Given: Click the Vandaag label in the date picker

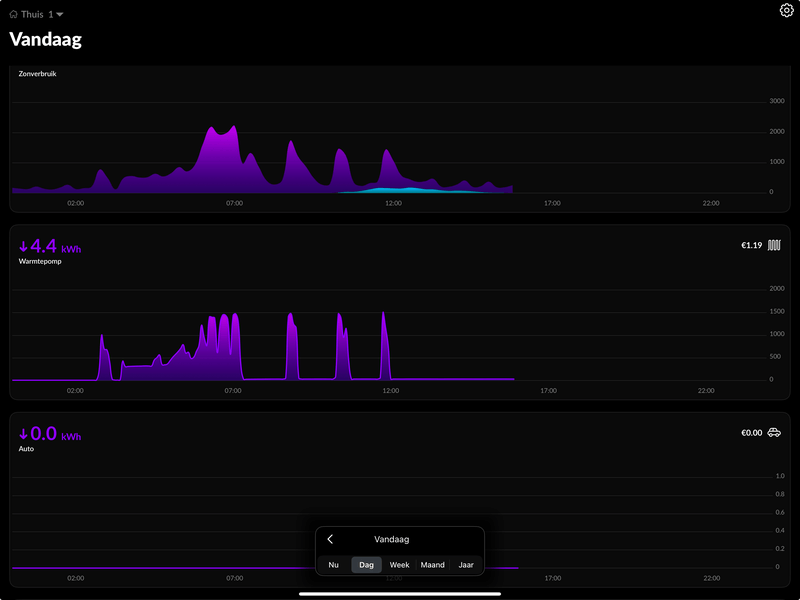Looking at the screenshot, I should coord(392,539).
